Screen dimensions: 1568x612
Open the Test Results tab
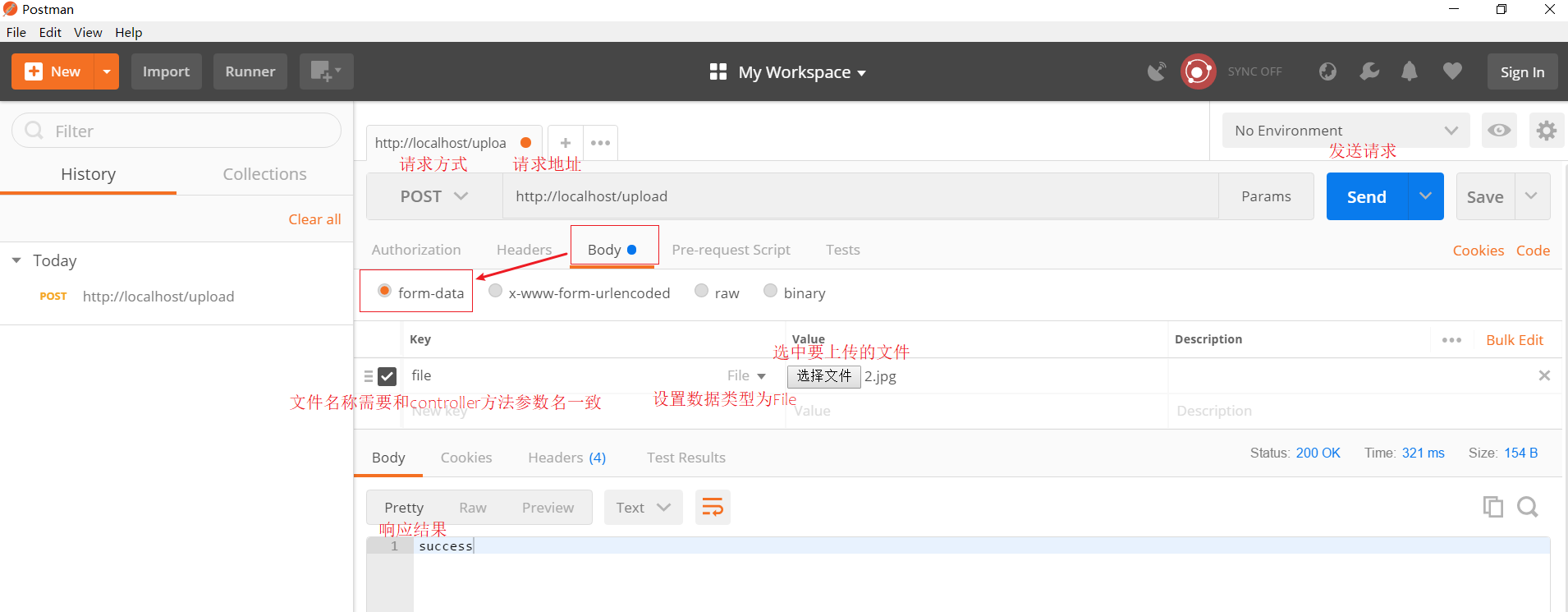tap(686, 458)
